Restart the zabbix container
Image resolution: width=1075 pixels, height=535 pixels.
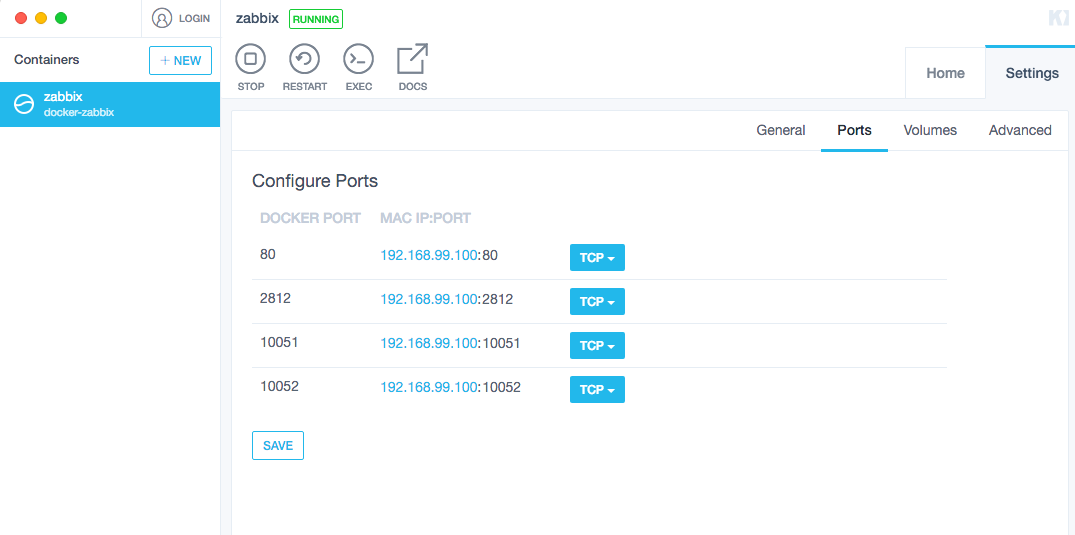click(304, 60)
